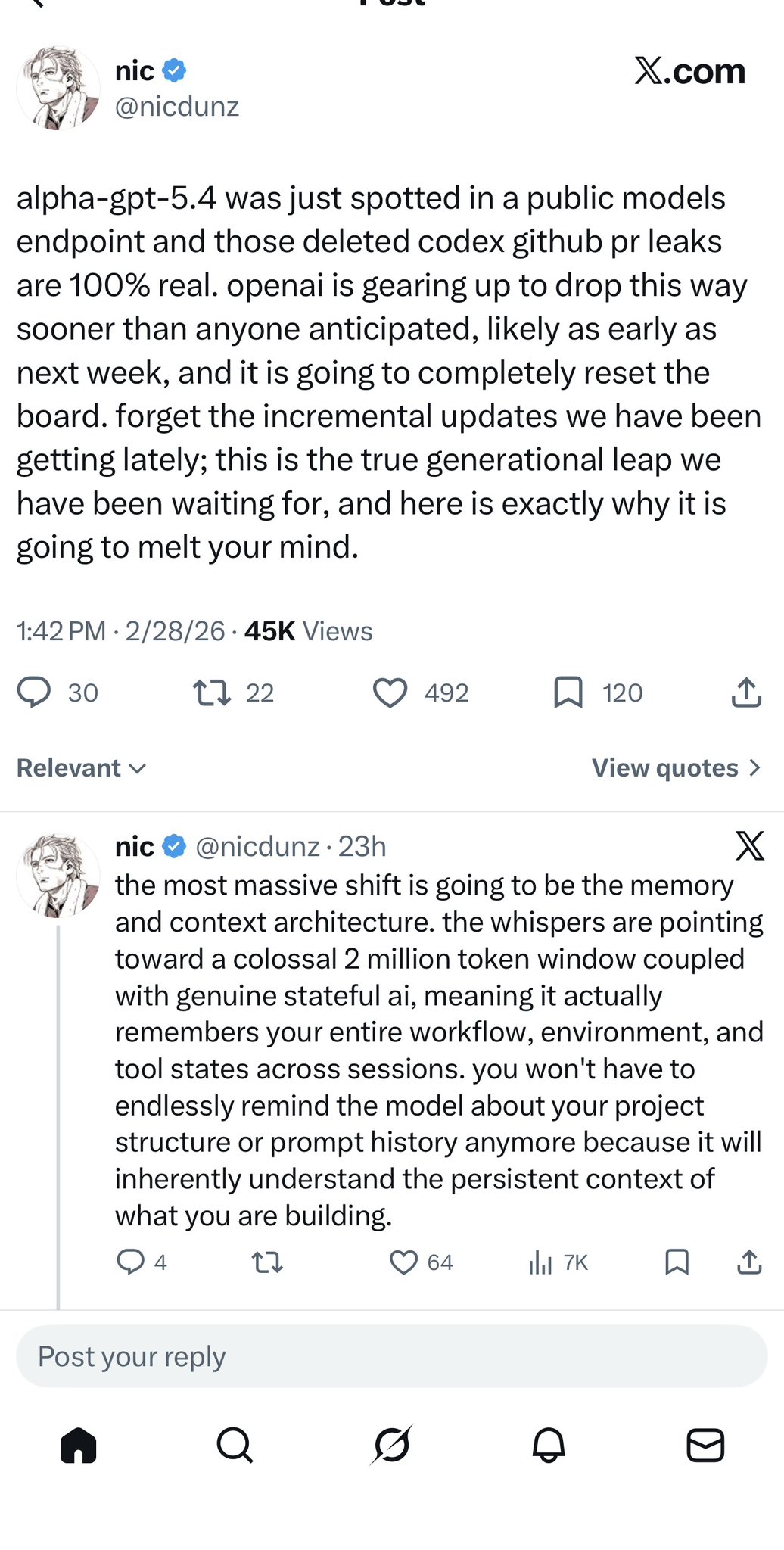The image size is (784, 1550).
Task: Open the Relevant sort dropdown
Action: pos(81,768)
